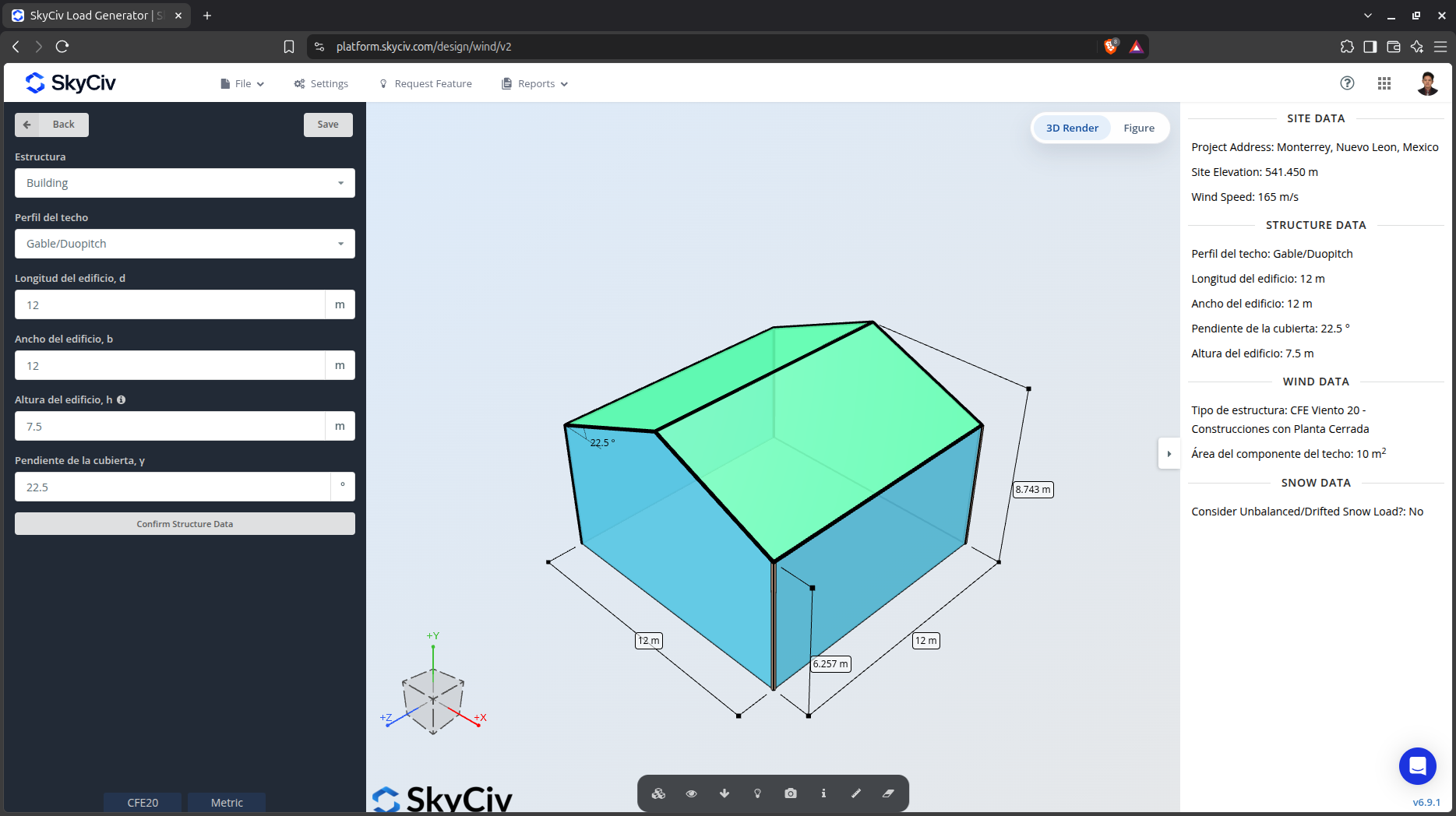Click the lightbulb icon in viewer toolbar
The width and height of the screenshot is (1456, 816).
[x=757, y=793]
